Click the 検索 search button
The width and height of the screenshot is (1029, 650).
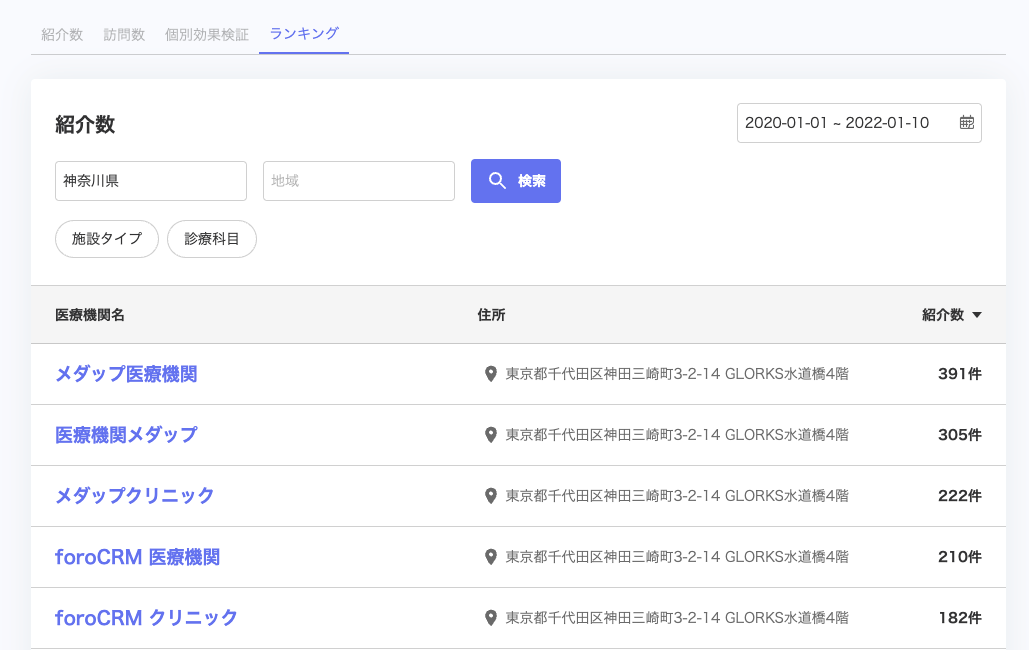[x=516, y=181]
